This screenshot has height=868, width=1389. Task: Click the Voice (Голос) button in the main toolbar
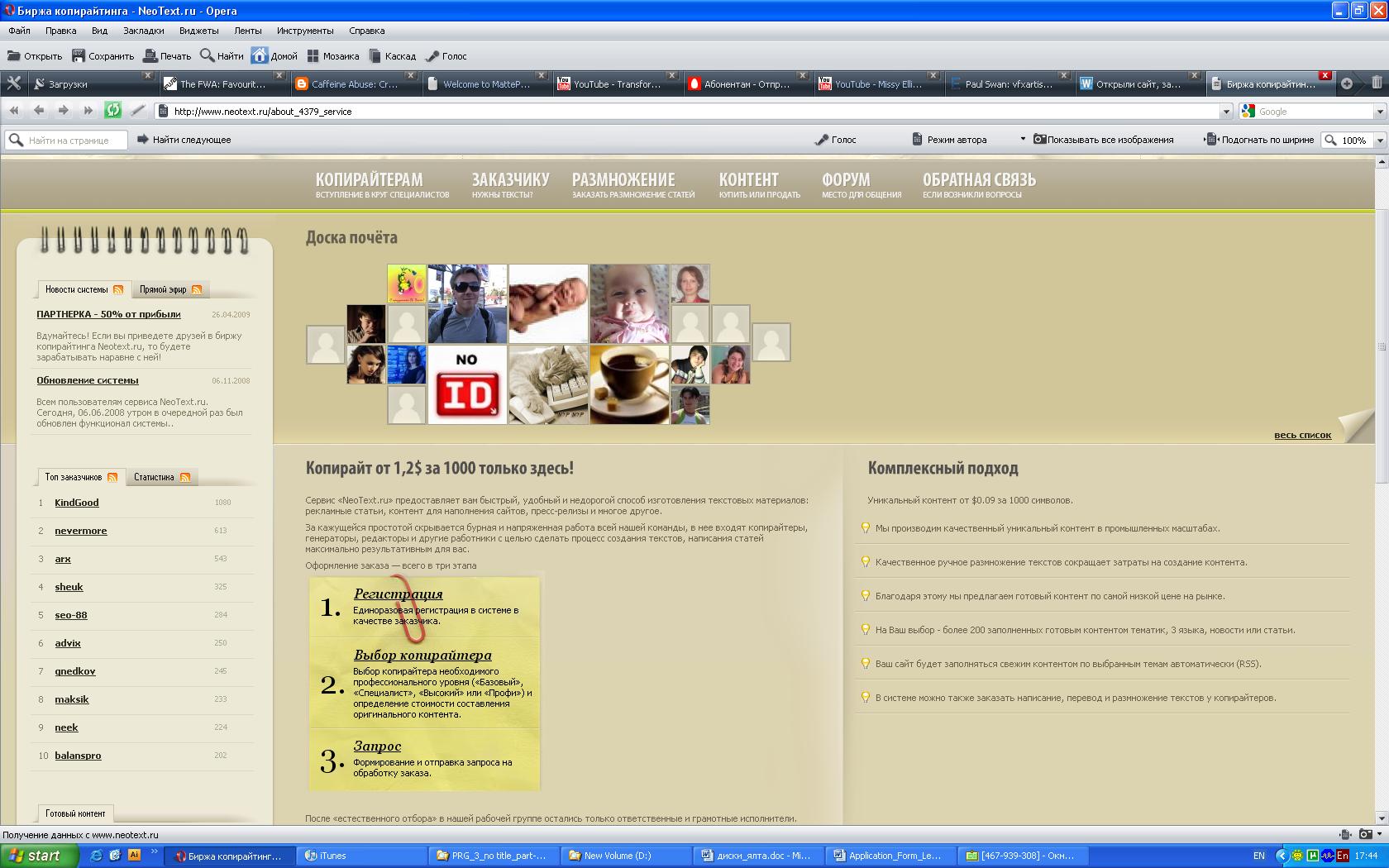coord(446,56)
